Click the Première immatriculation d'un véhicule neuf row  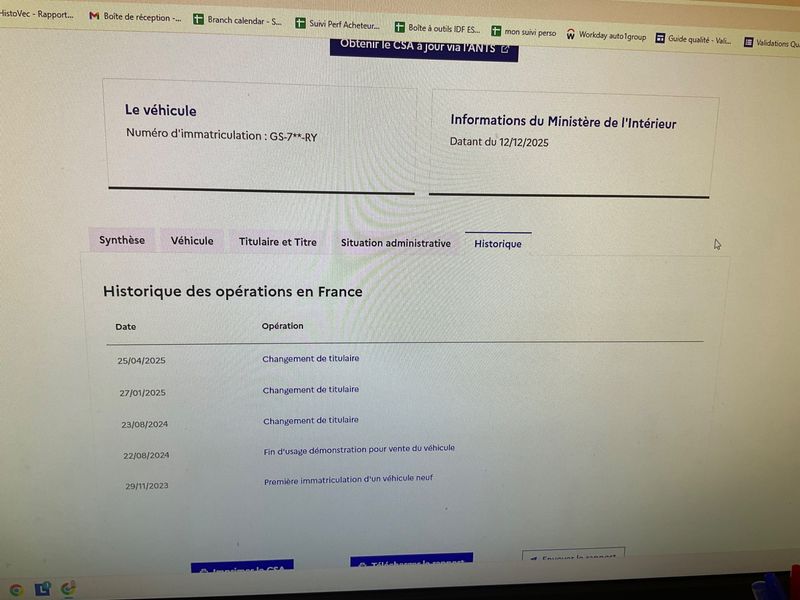(x=348, y=481)
